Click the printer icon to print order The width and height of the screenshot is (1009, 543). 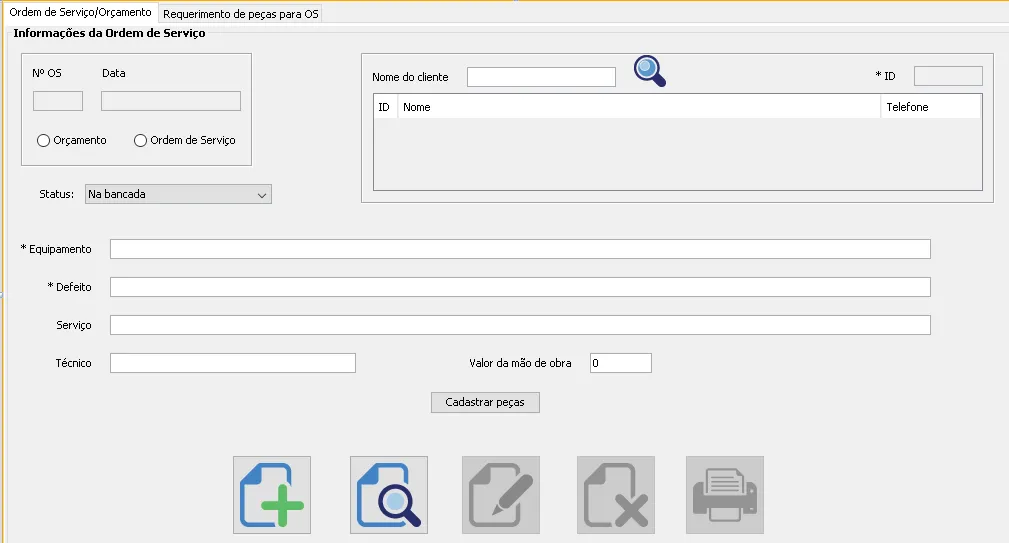coord(725,495)
